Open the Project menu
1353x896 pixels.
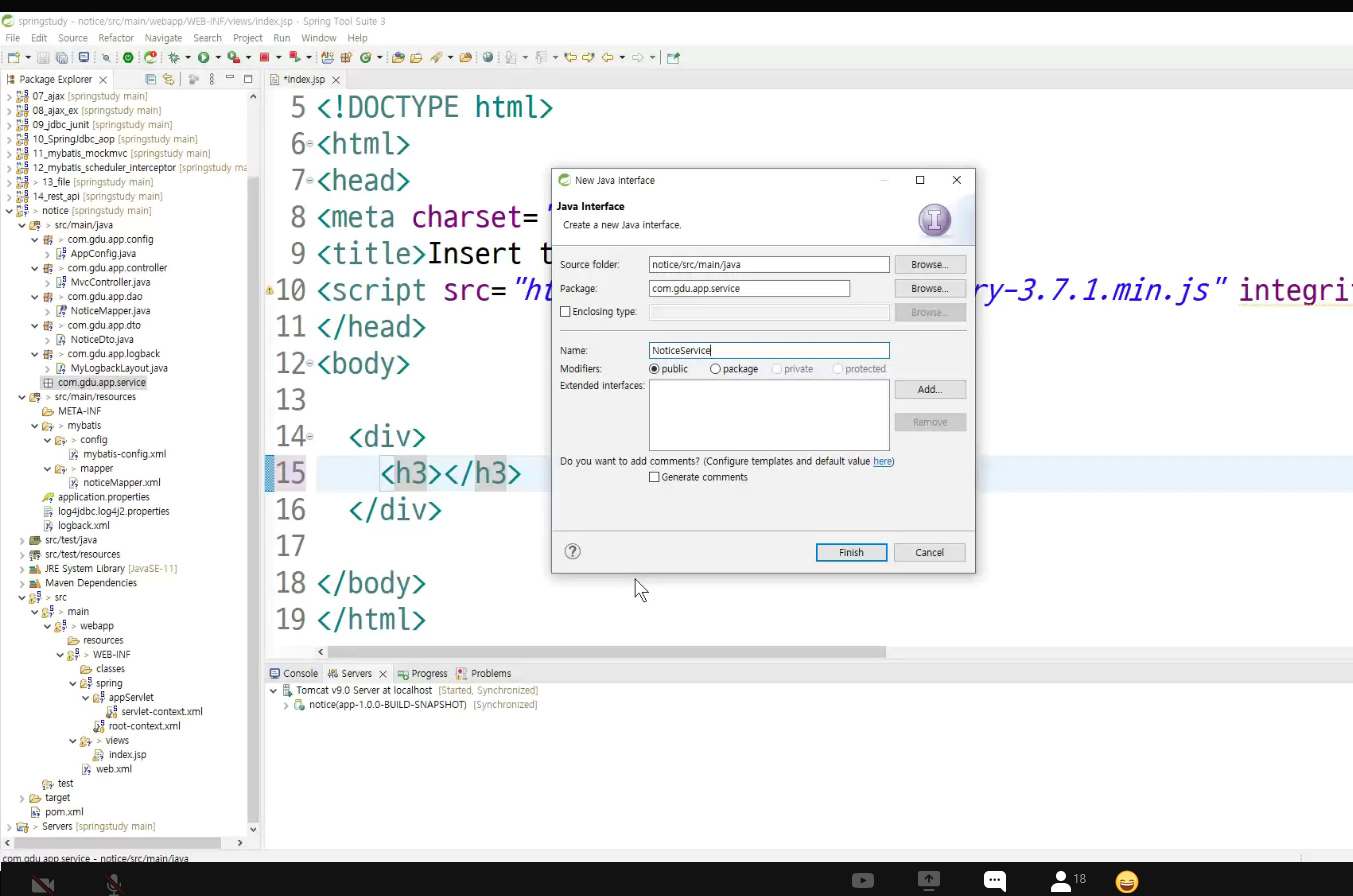tap(248, 38)
